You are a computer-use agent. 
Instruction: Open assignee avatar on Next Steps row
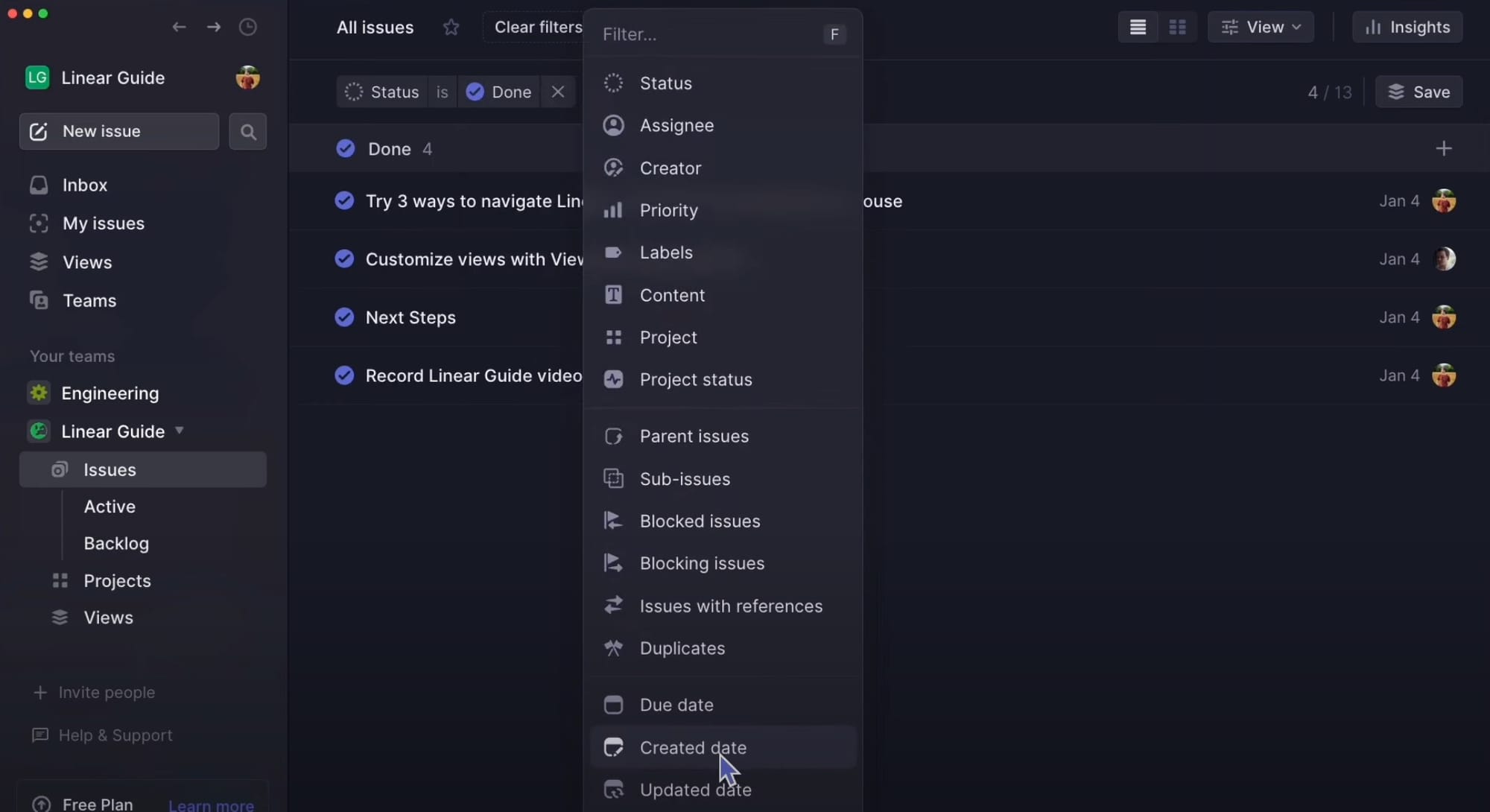[x=1444, y=317]
